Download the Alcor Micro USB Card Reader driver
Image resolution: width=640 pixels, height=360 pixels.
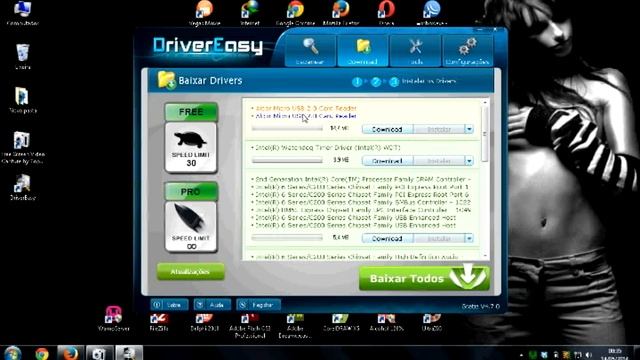tap(387, 129)
